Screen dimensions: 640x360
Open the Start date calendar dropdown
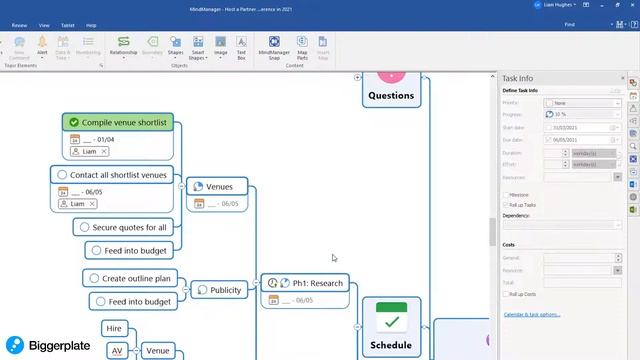click(x=614, y=128)
